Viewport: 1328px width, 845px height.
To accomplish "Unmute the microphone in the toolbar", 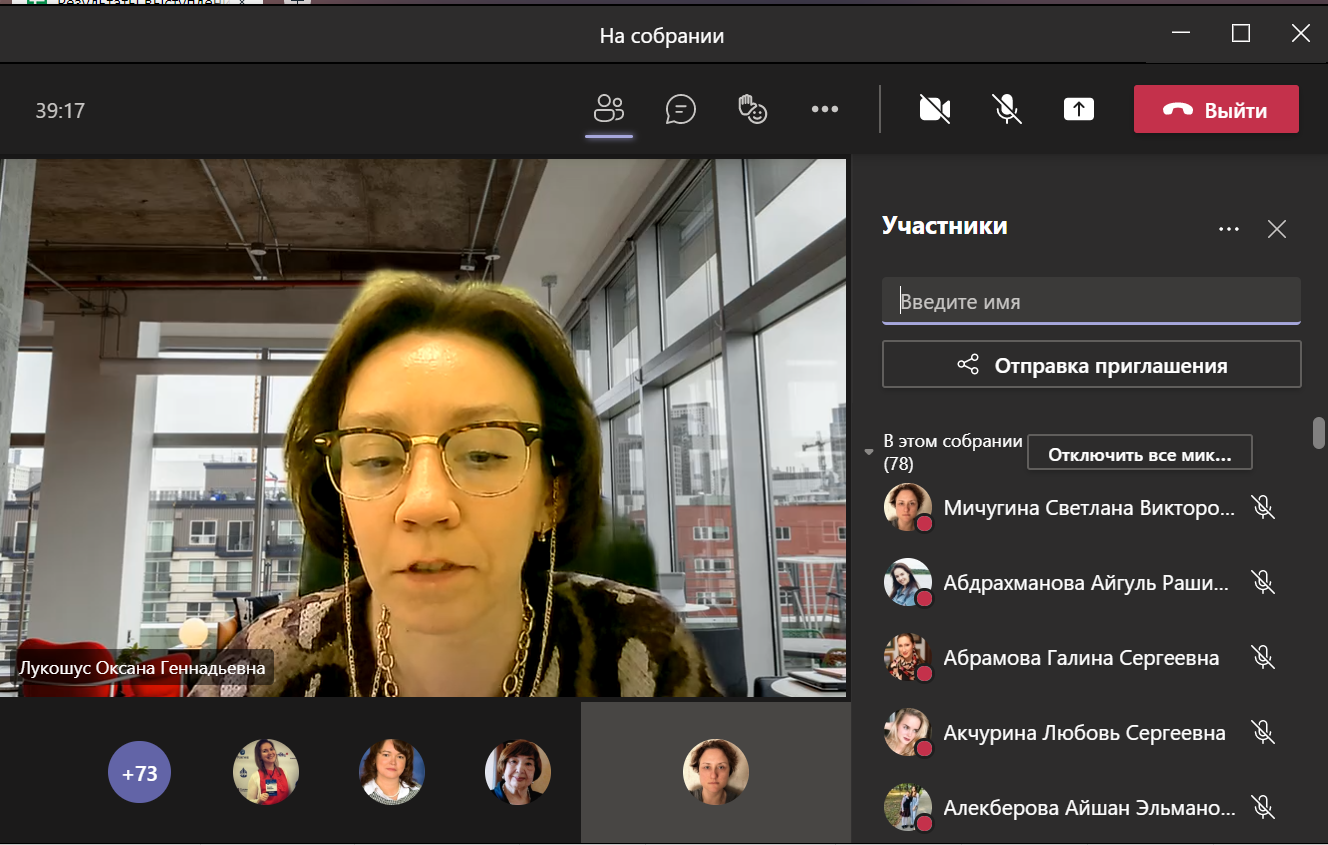I will [1007, 109].
